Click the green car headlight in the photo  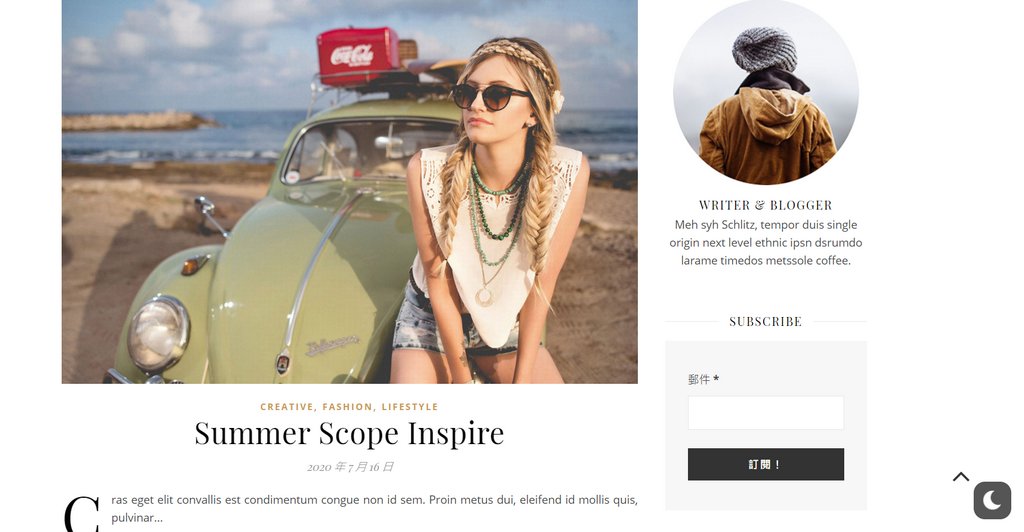[x=159, y=334]
